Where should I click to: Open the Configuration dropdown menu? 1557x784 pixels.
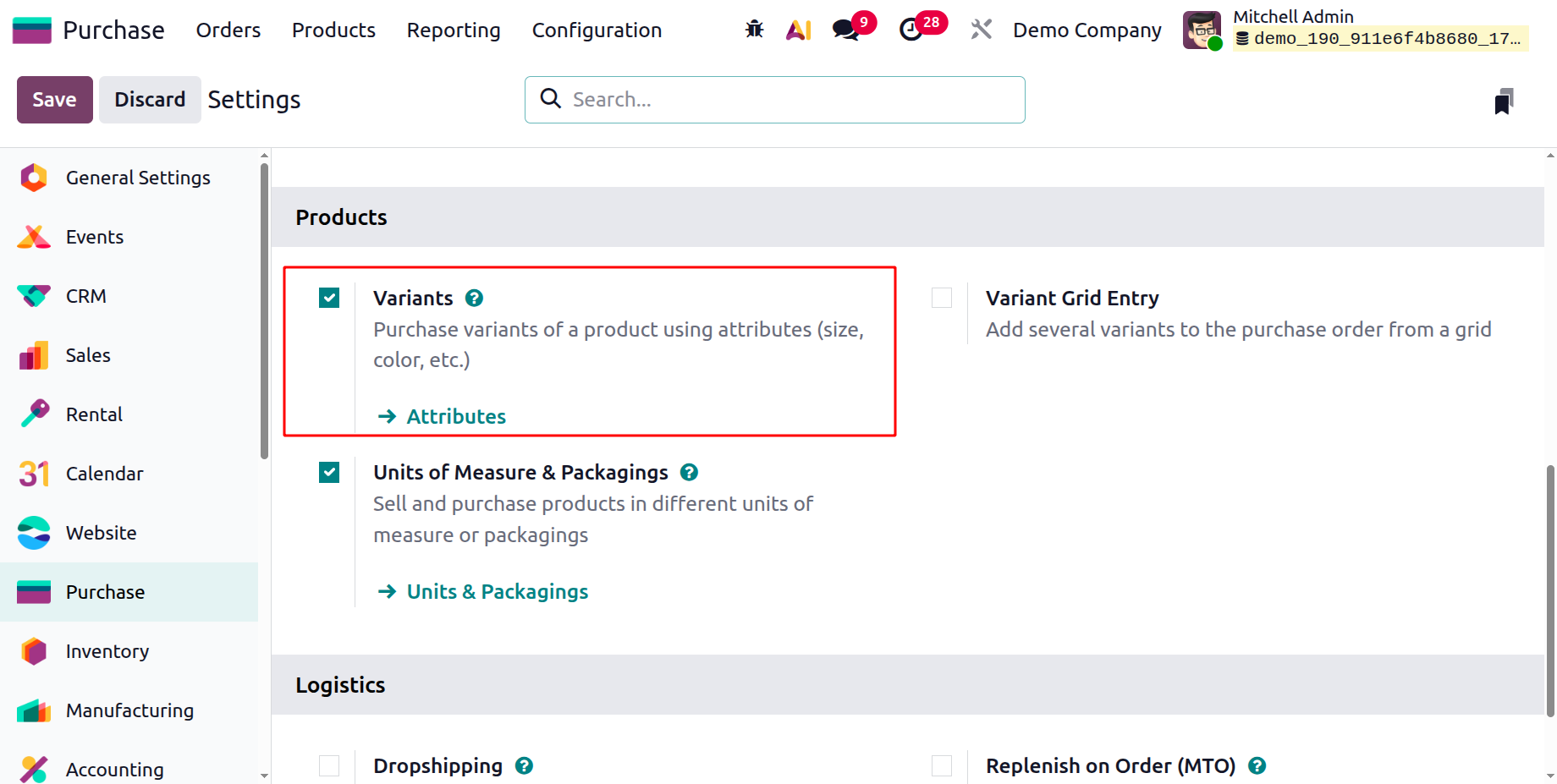(597, 30)
